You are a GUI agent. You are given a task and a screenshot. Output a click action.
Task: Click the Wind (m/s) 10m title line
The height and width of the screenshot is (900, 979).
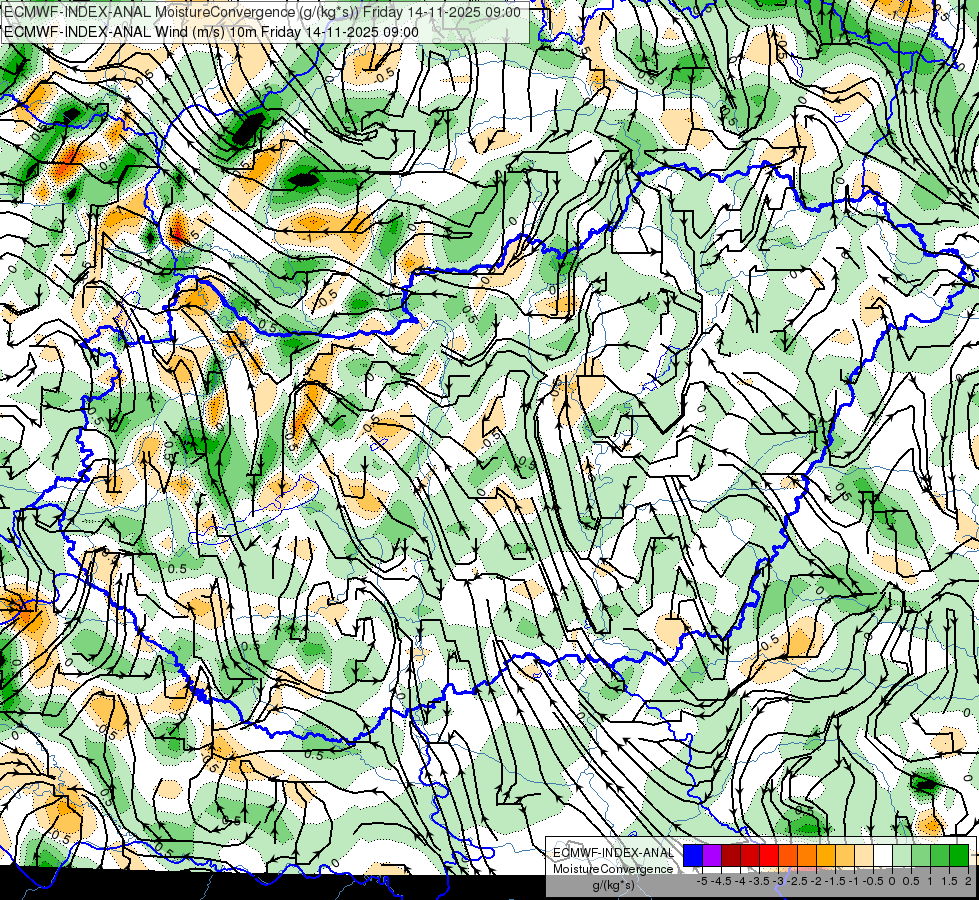tap(211, 31)
